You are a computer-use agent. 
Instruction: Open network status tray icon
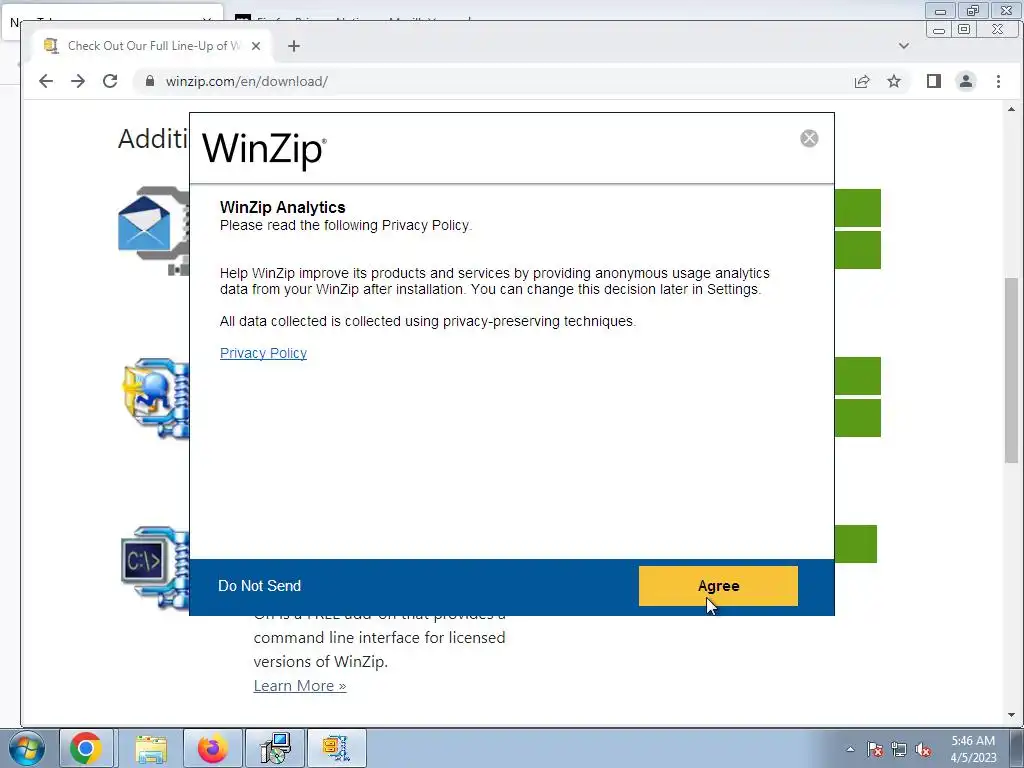click(x=899, y=749)
